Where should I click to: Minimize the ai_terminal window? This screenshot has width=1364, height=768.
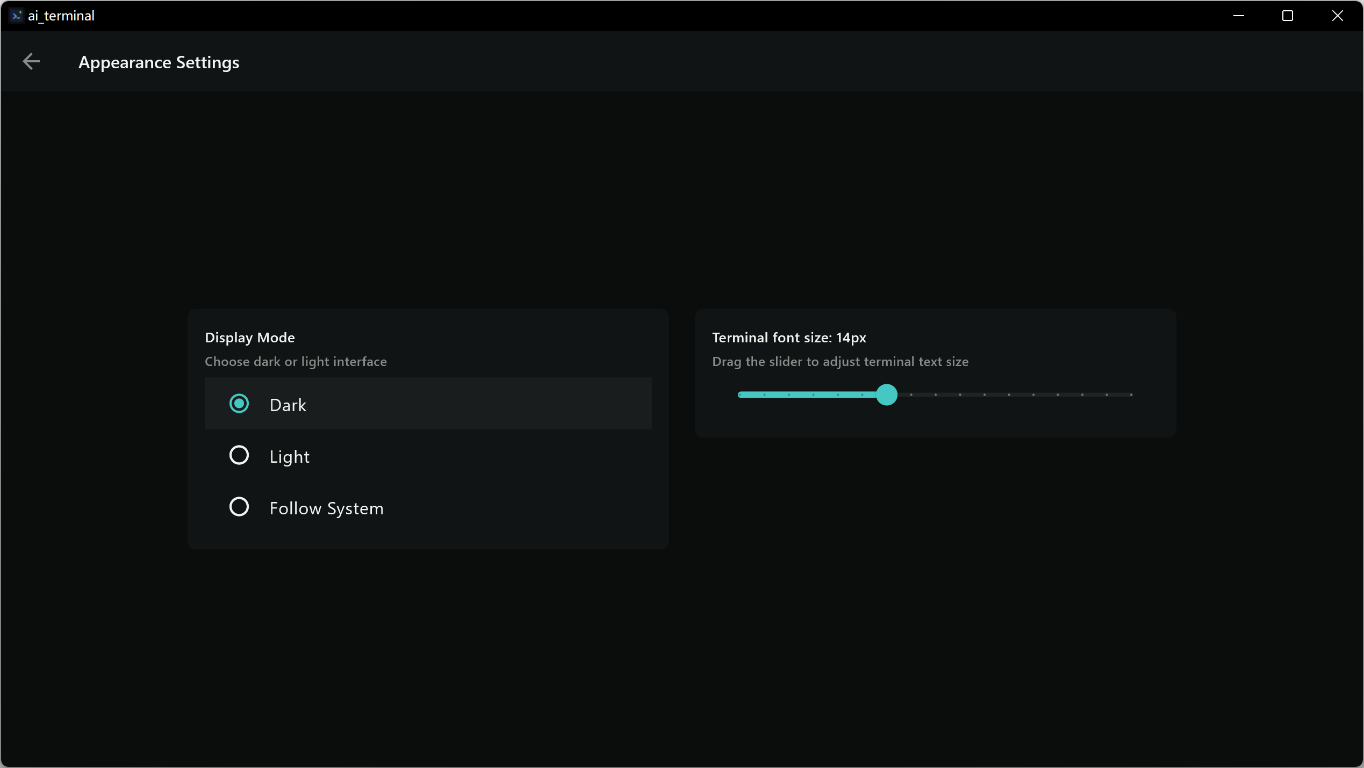[1239, 16]
